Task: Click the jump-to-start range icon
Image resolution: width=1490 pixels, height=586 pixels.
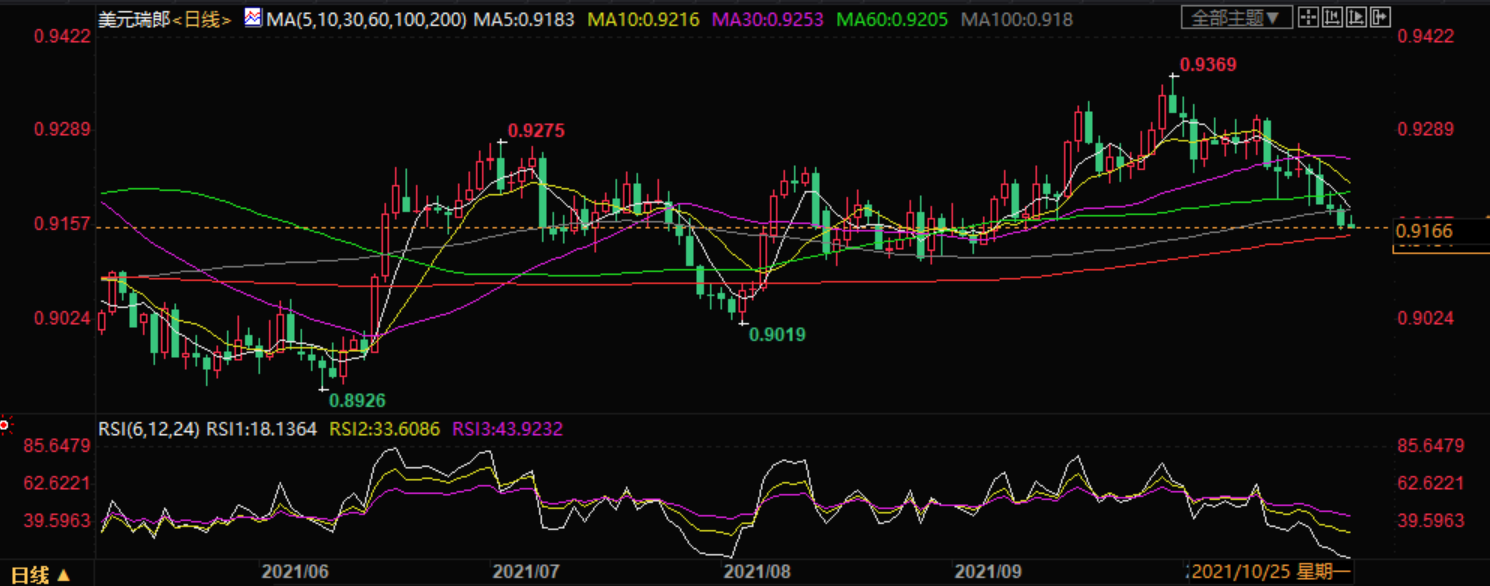Action: coord(1332,17)
